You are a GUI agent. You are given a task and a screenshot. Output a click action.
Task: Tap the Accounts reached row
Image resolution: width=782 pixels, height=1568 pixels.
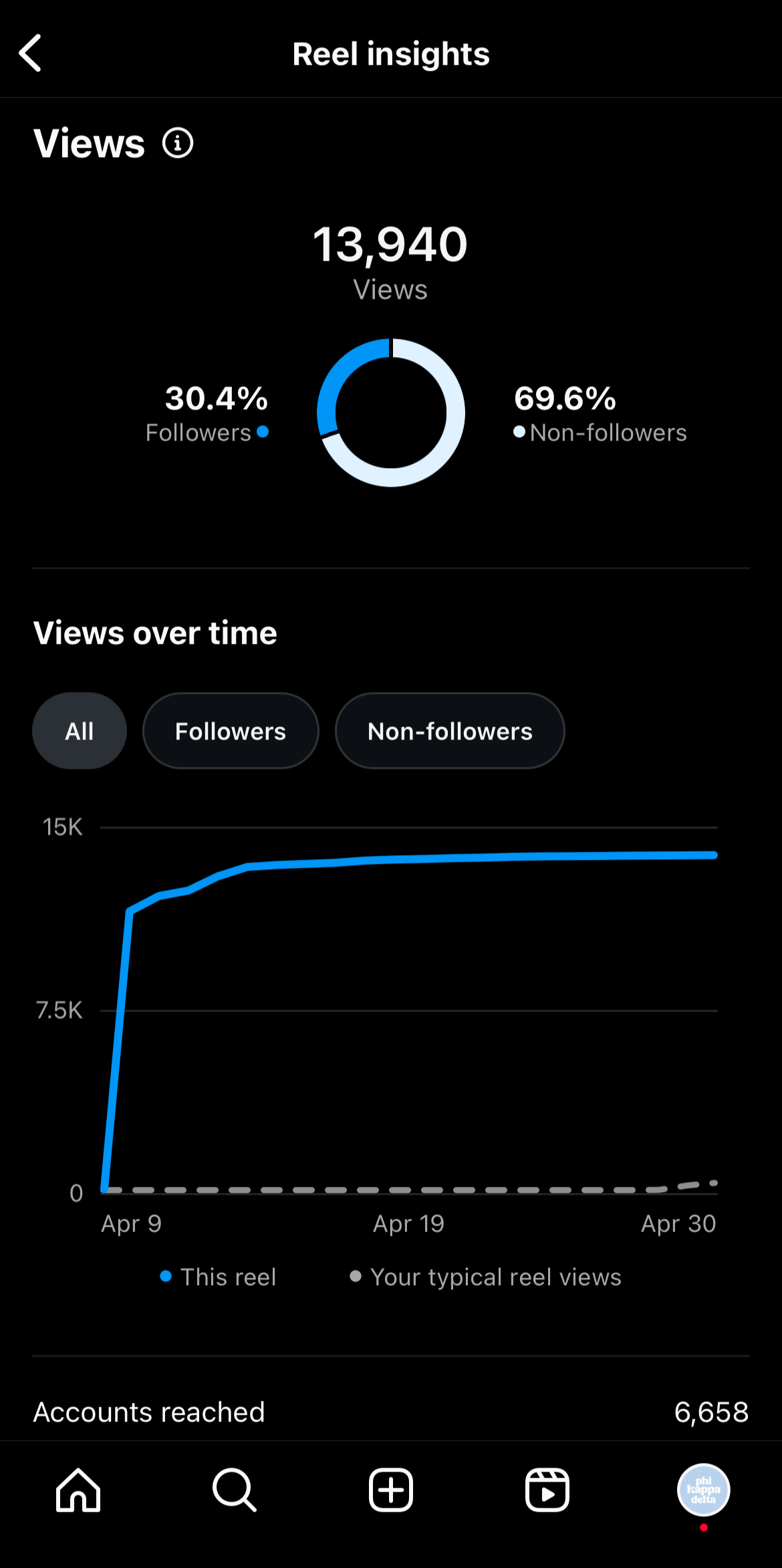coord(391,1412)
